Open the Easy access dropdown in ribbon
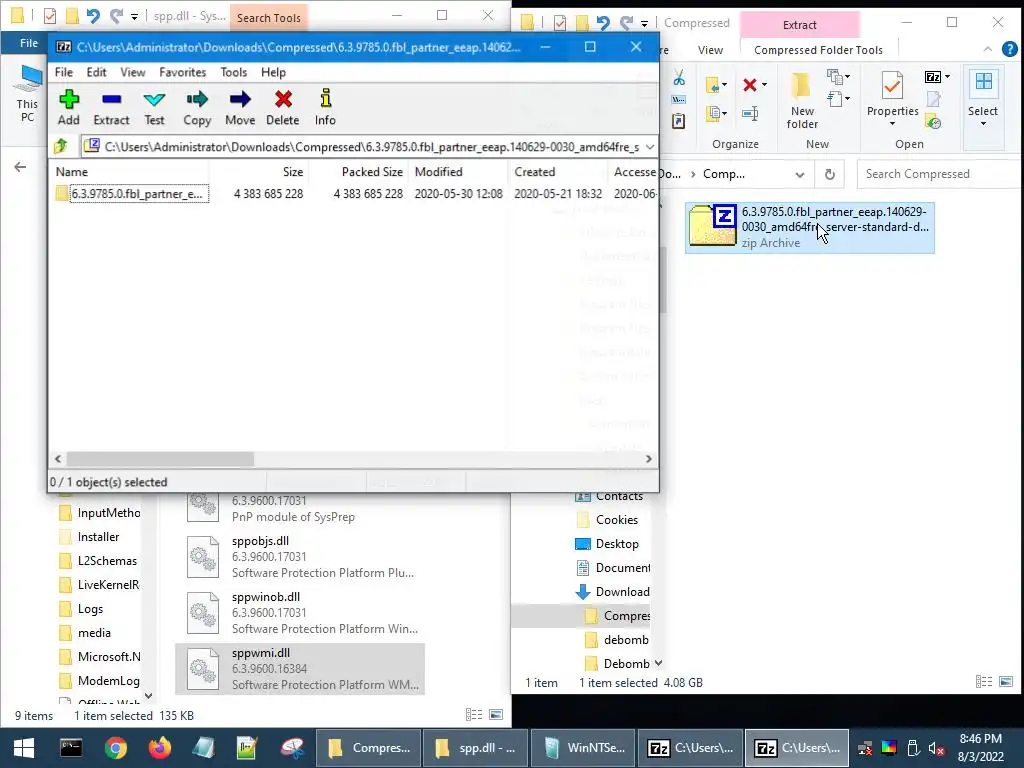The width and height of the screenshot is (1024, 768). (x=839, y=99)
